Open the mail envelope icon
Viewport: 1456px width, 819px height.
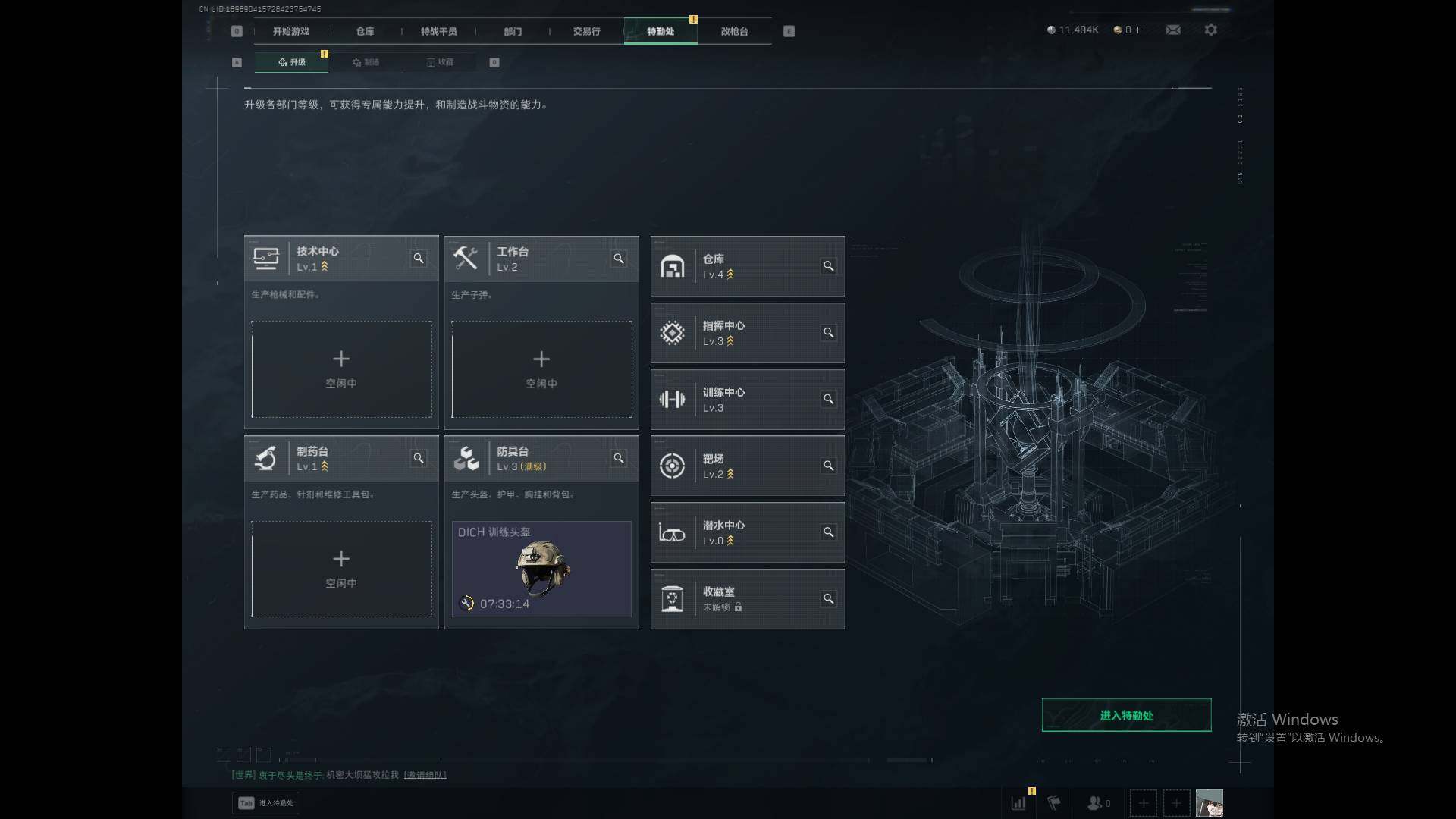(x=1173, y=30)
